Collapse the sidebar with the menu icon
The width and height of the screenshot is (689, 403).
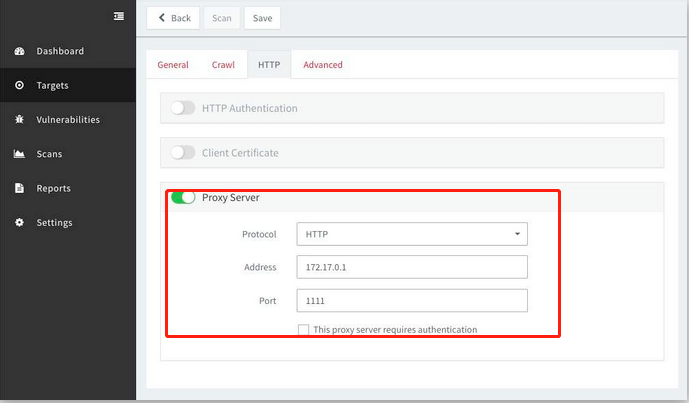coord(119,16)
